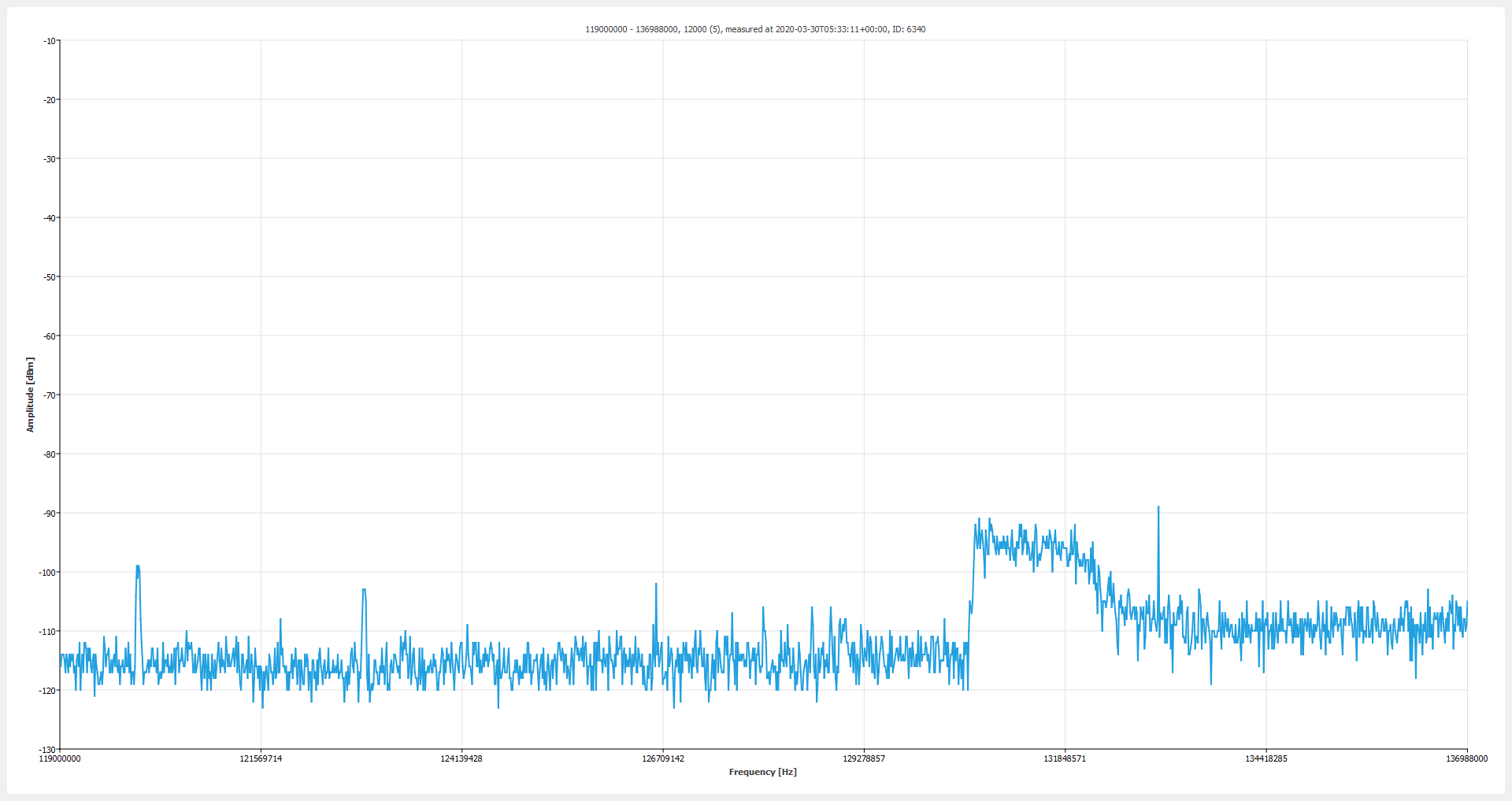The image size is (1512, 801).
Task: Click the 129278857 frequency tick label
Action: click(864, 758)
